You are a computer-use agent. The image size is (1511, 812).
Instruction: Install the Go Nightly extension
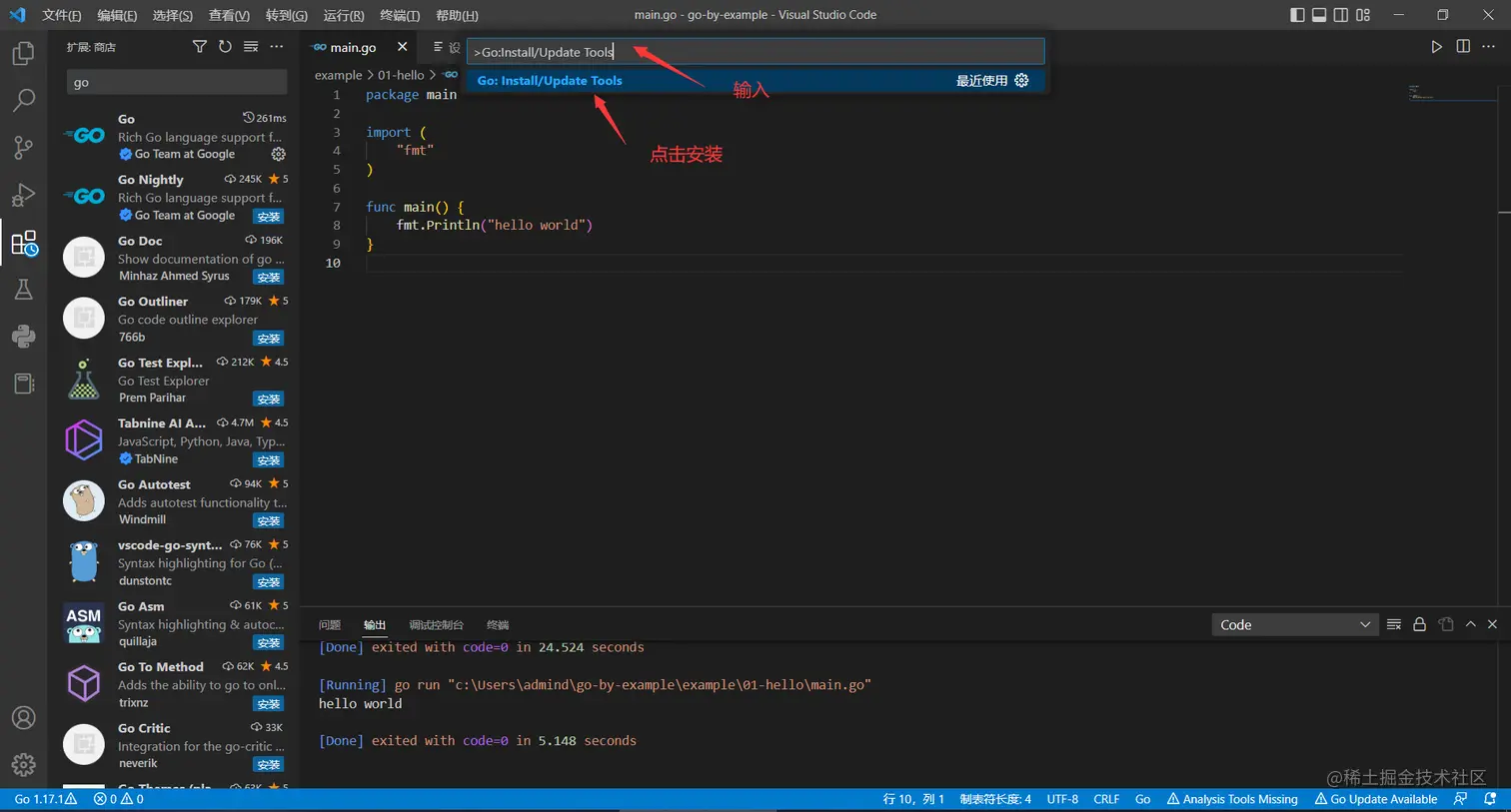click(x=268, y=216)
